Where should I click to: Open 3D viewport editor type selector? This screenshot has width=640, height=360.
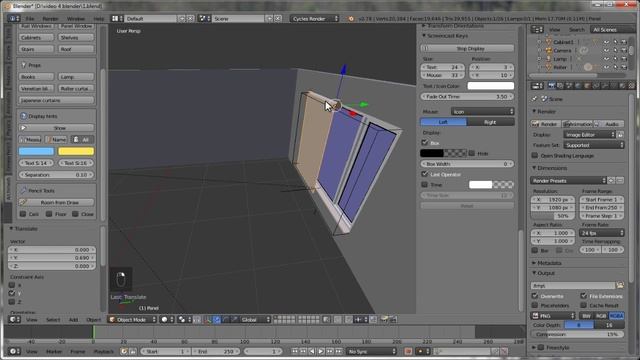pyautogui.click(x=14, y=320)
